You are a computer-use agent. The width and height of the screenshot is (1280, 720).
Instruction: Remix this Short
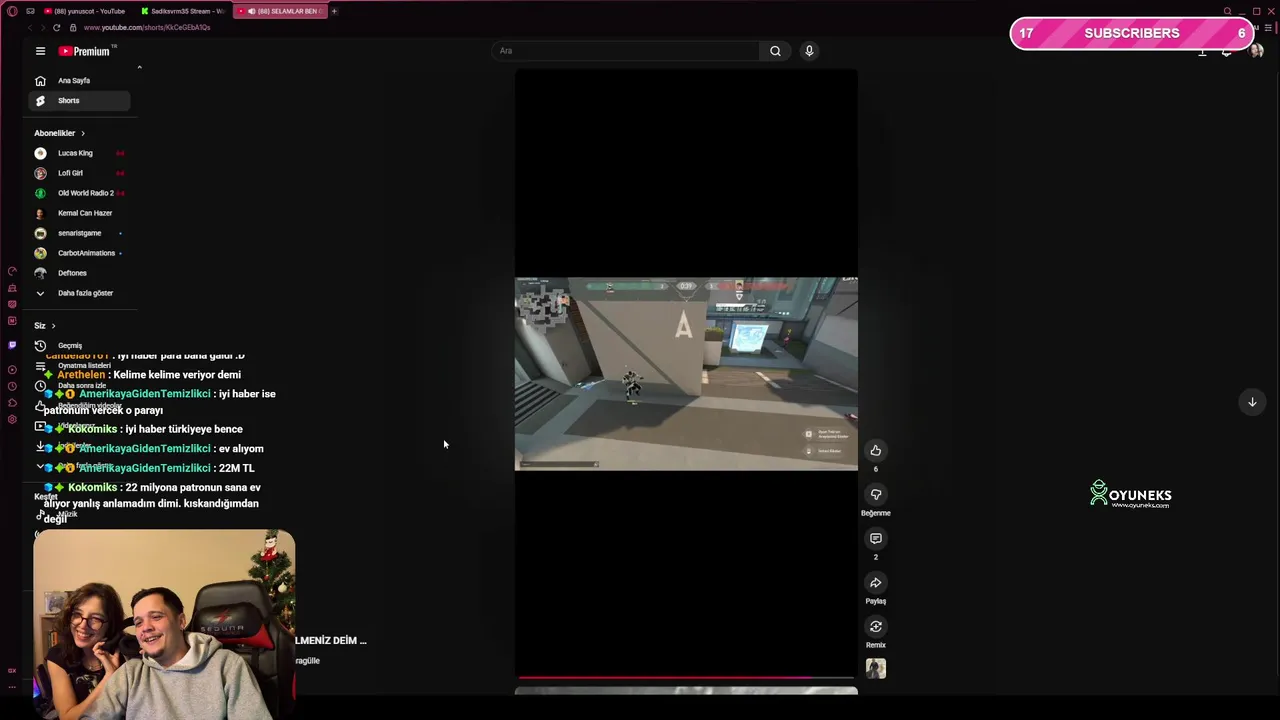[x=875, y=626]
